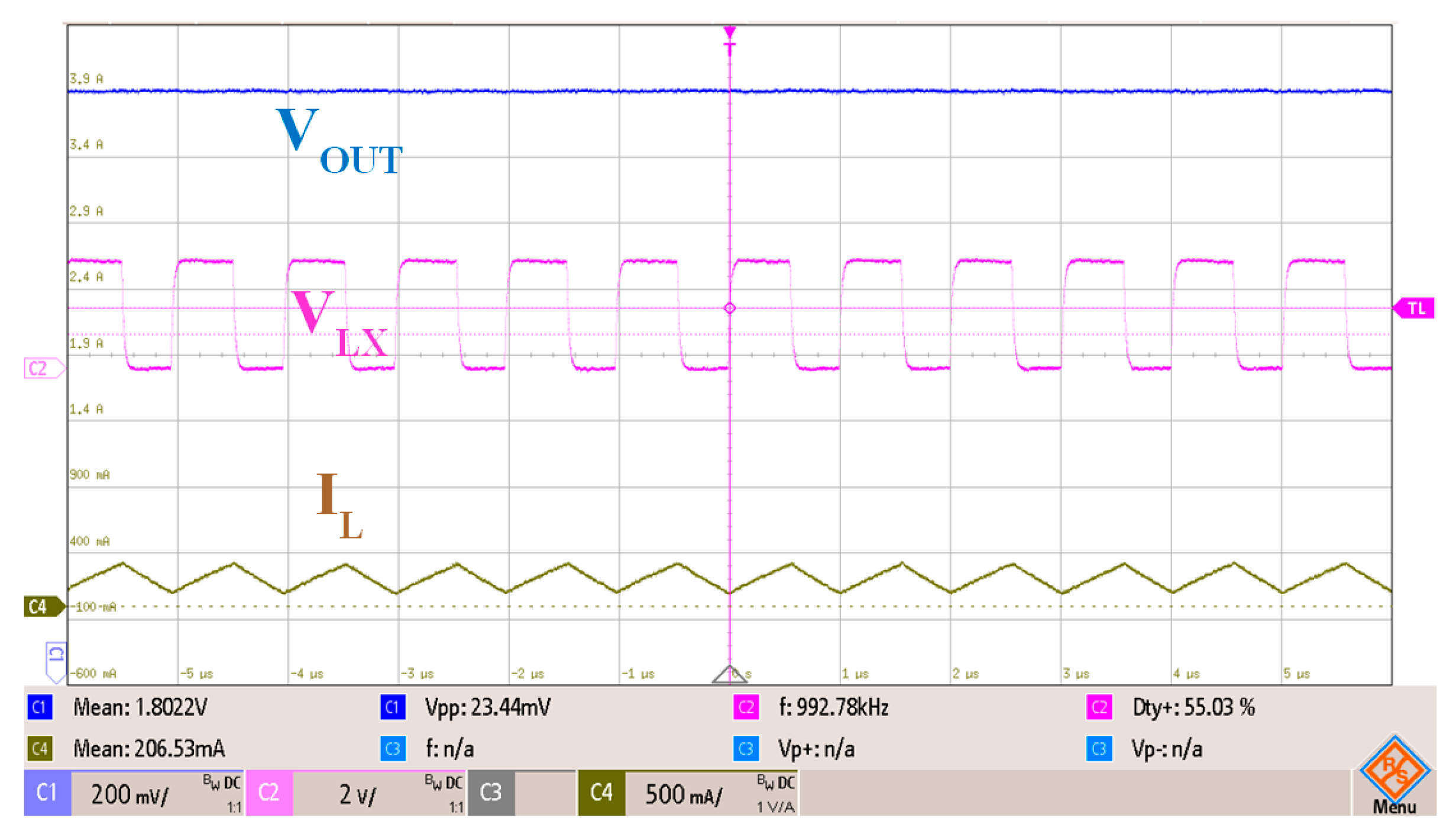Toggle the C4 channel button
This screenshot has height=834, width=1456.
601,793
